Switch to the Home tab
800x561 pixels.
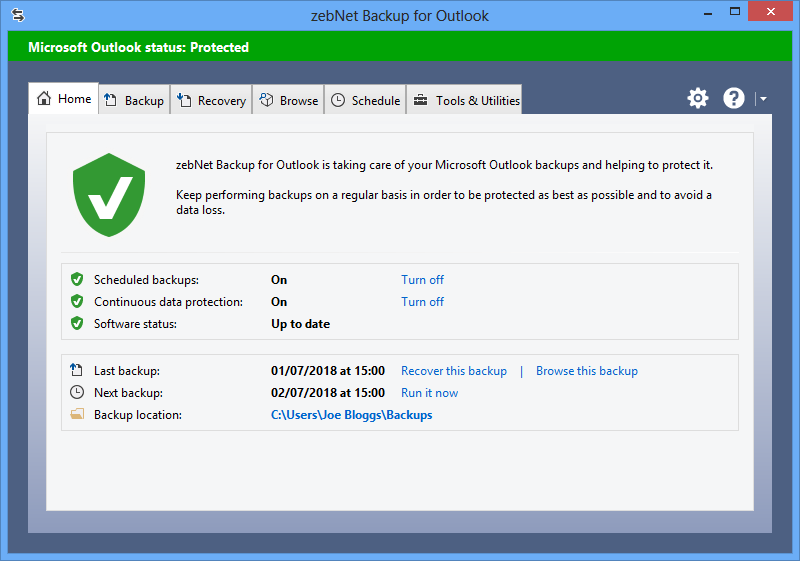(64, 98)
